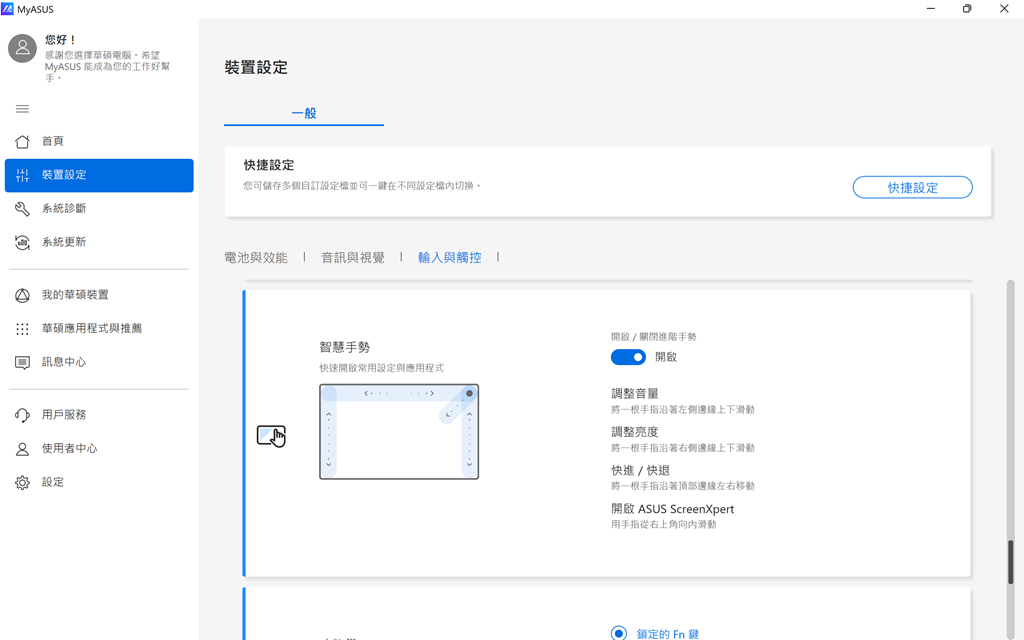Select 鎖定的 Fn 鍵 radio button
The image size is (1024, 640).
point(619,633)
